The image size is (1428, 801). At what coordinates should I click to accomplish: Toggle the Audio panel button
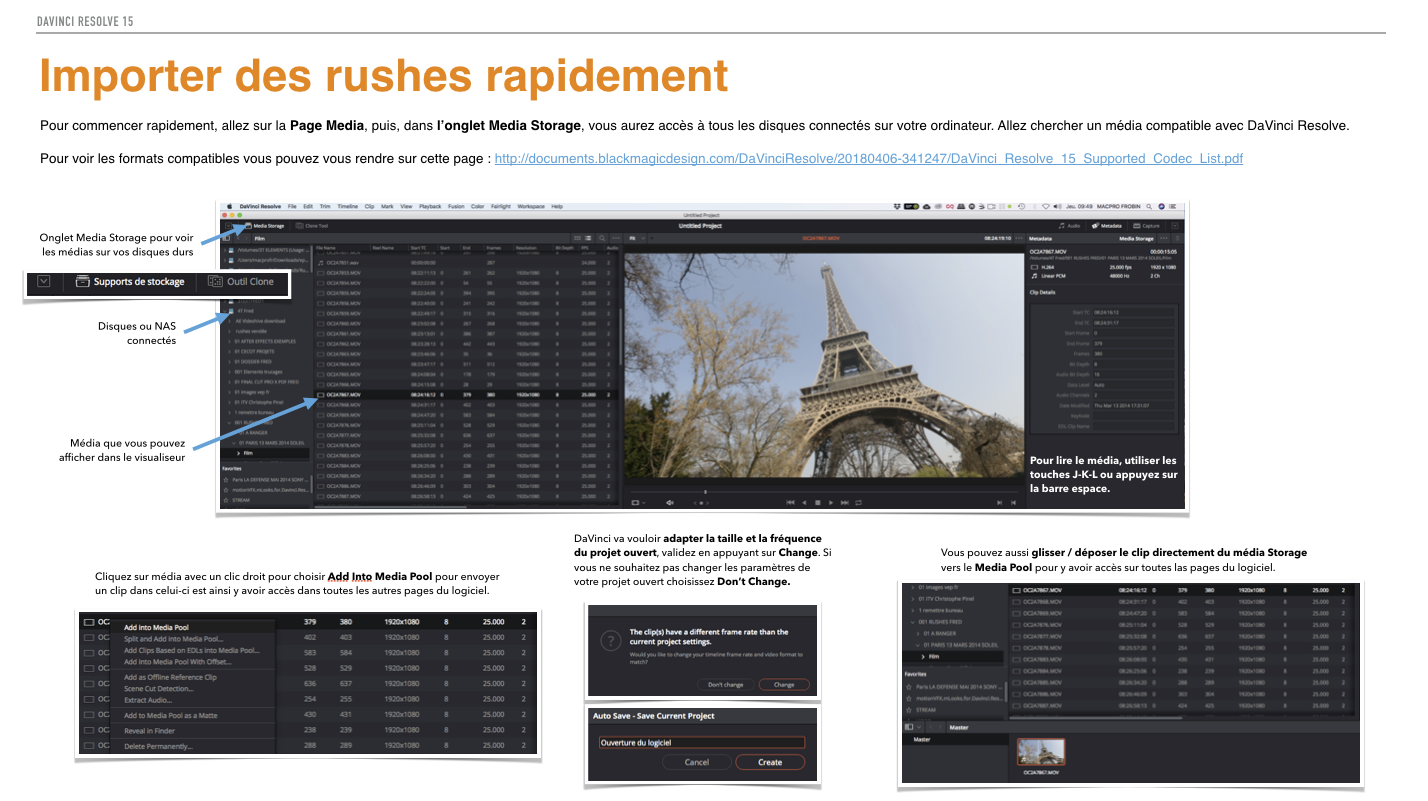(1069, 227)
